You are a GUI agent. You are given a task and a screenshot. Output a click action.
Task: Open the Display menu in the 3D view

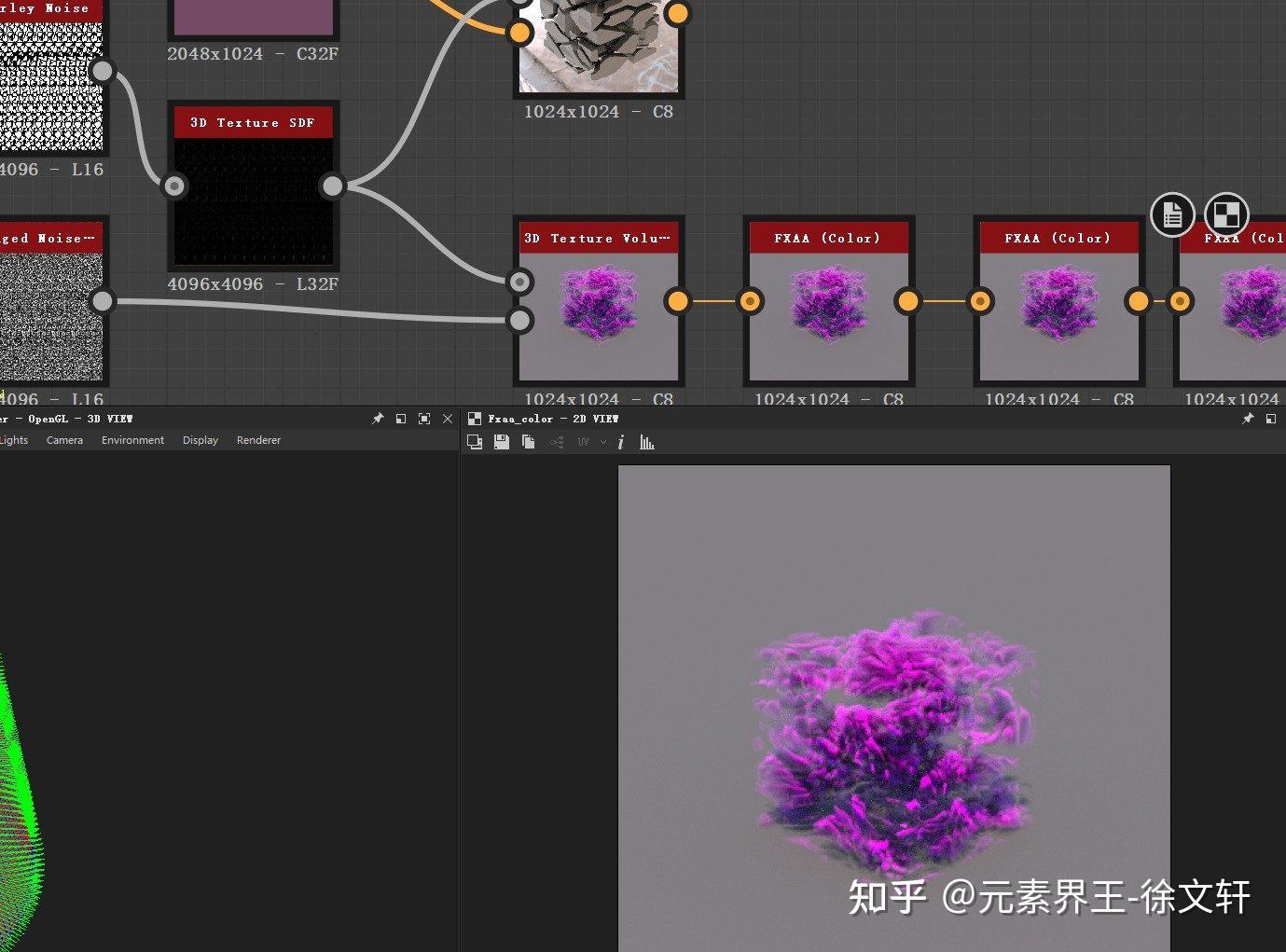click(201, 440)
